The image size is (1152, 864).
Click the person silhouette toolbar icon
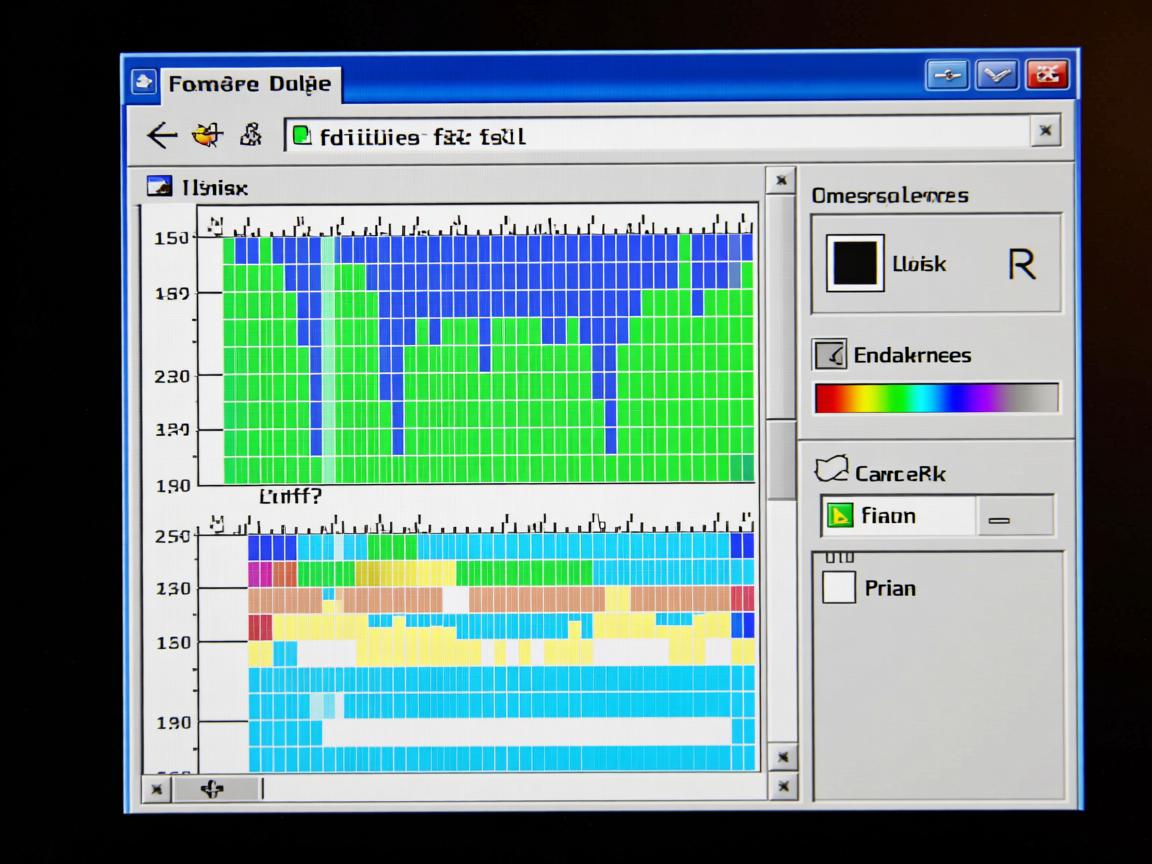[250, 135]
